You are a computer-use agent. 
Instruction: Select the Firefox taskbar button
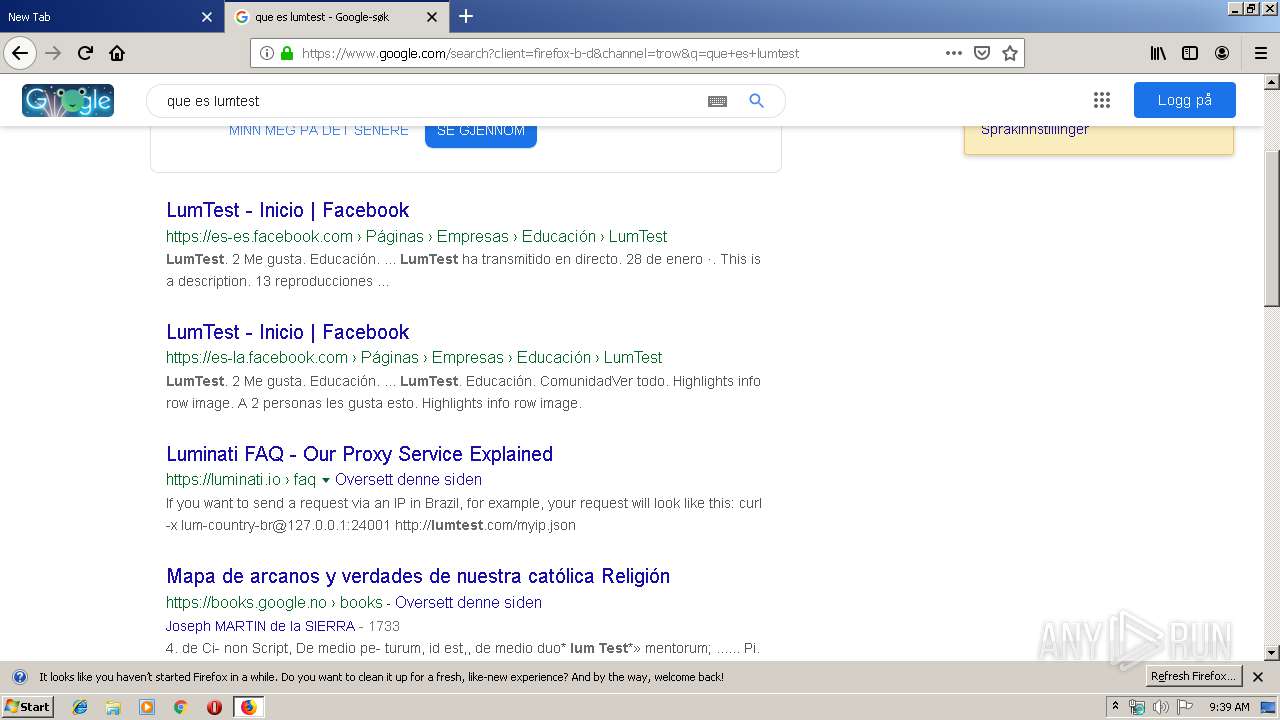tap(248, 707)
